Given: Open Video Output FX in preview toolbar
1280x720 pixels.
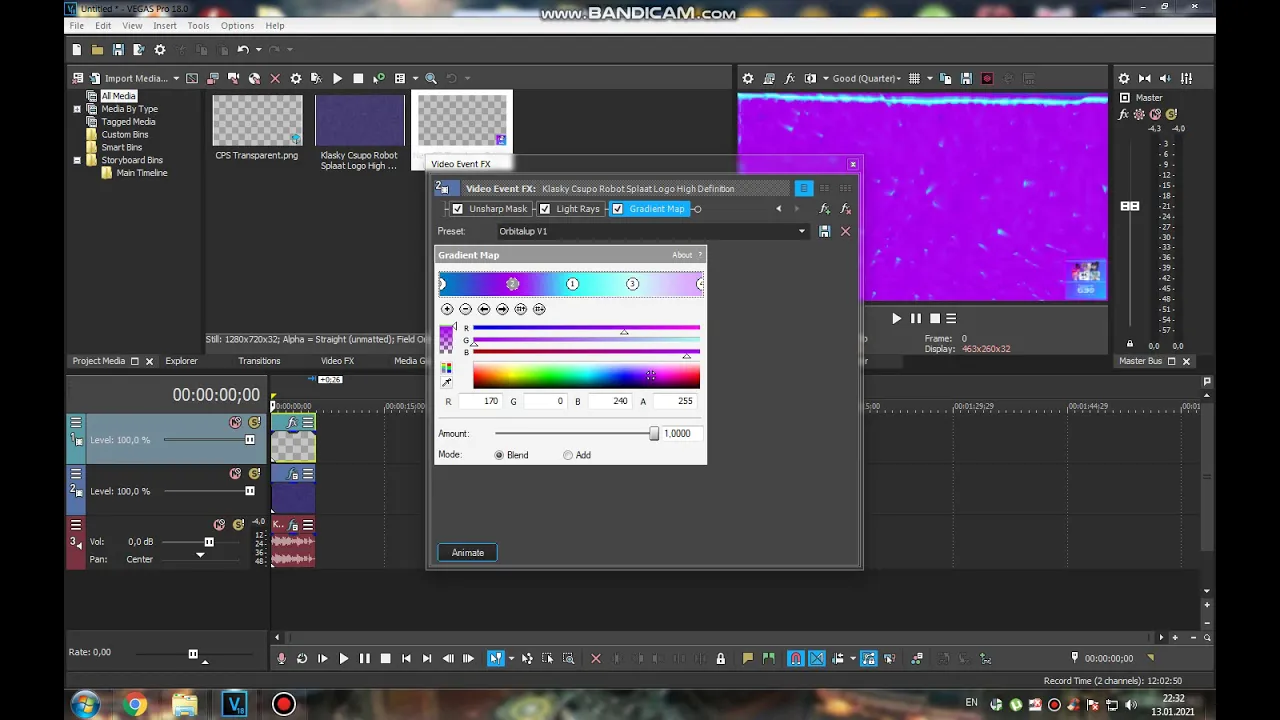Looking at the screenshot, I should [789, 78].
